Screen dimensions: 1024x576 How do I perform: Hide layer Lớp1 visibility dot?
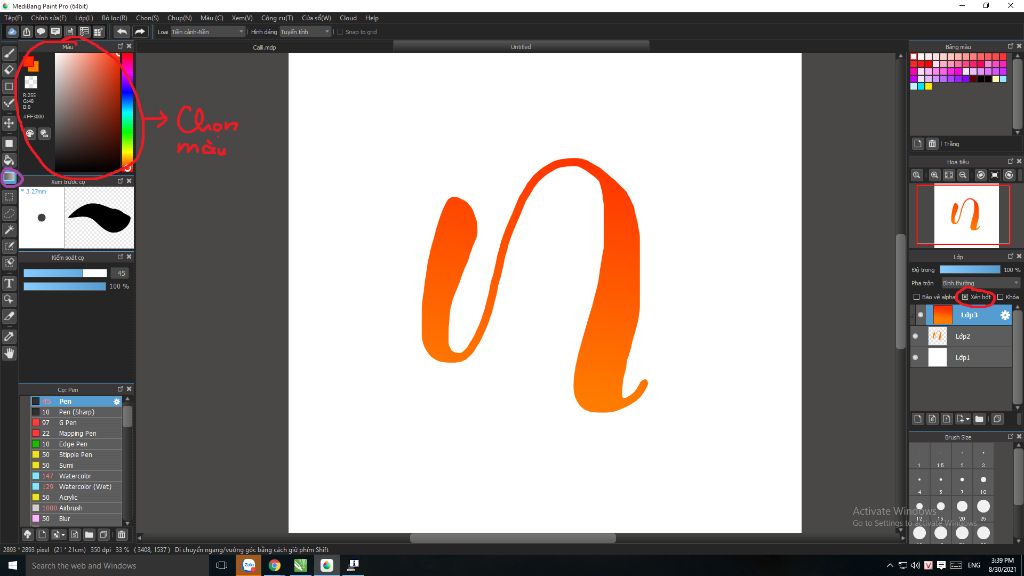915,357
